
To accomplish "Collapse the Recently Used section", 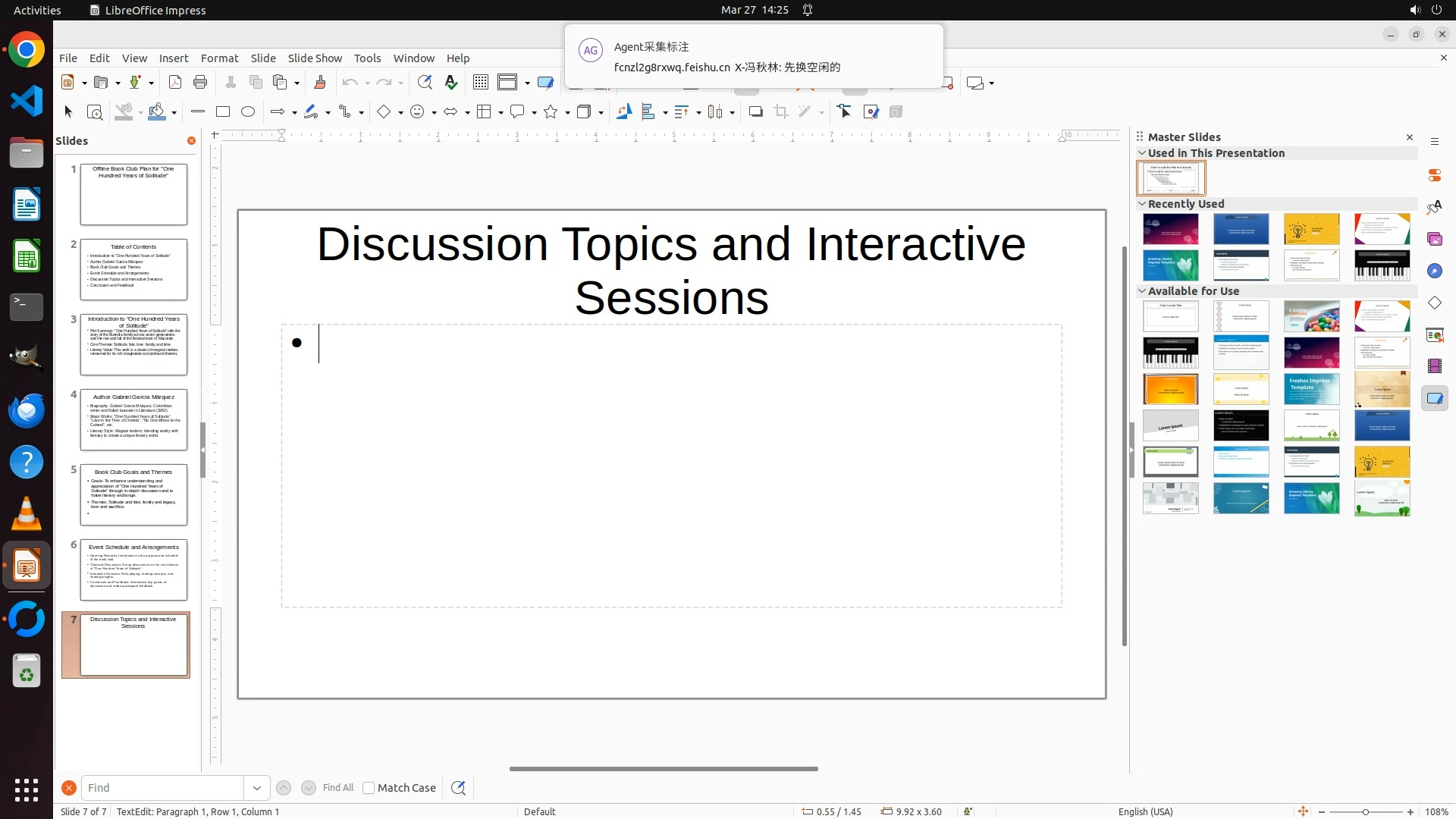I will click(1142, 204).
